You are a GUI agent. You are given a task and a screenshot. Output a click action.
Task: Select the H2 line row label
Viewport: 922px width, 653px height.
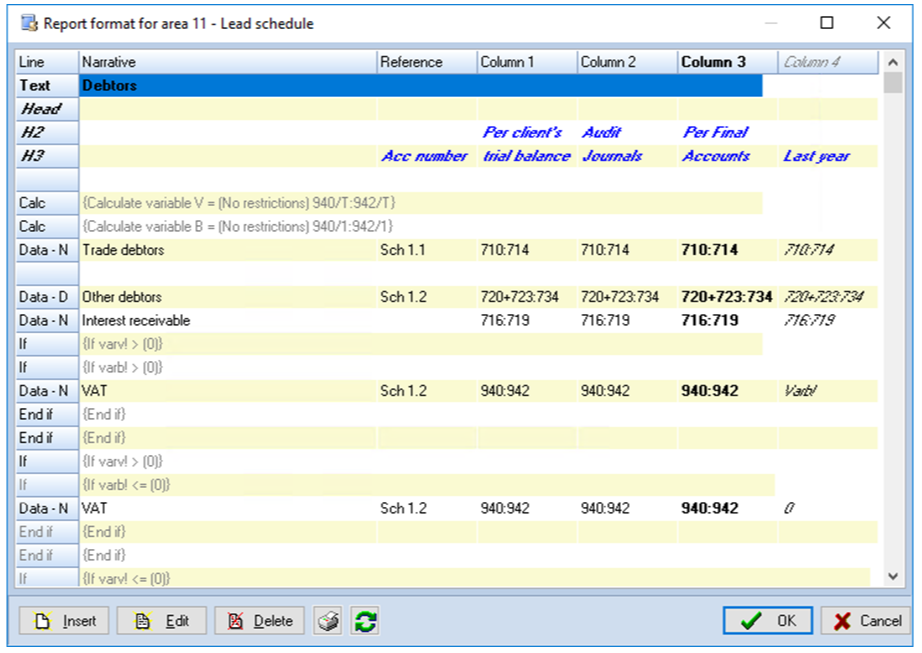pyautogui.click(x=47, y=132)
